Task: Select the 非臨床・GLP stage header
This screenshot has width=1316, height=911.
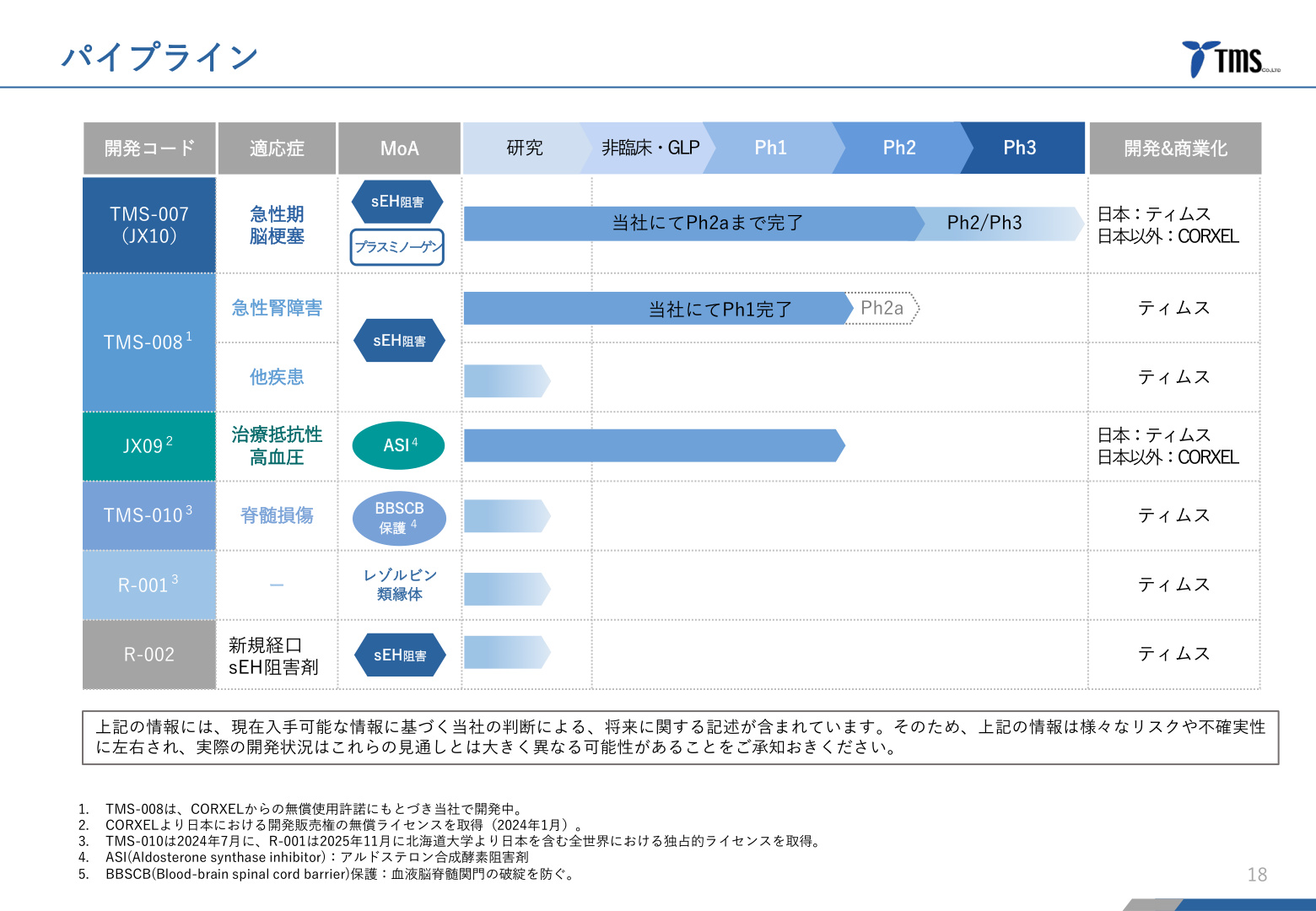Action: click(650, 148)
